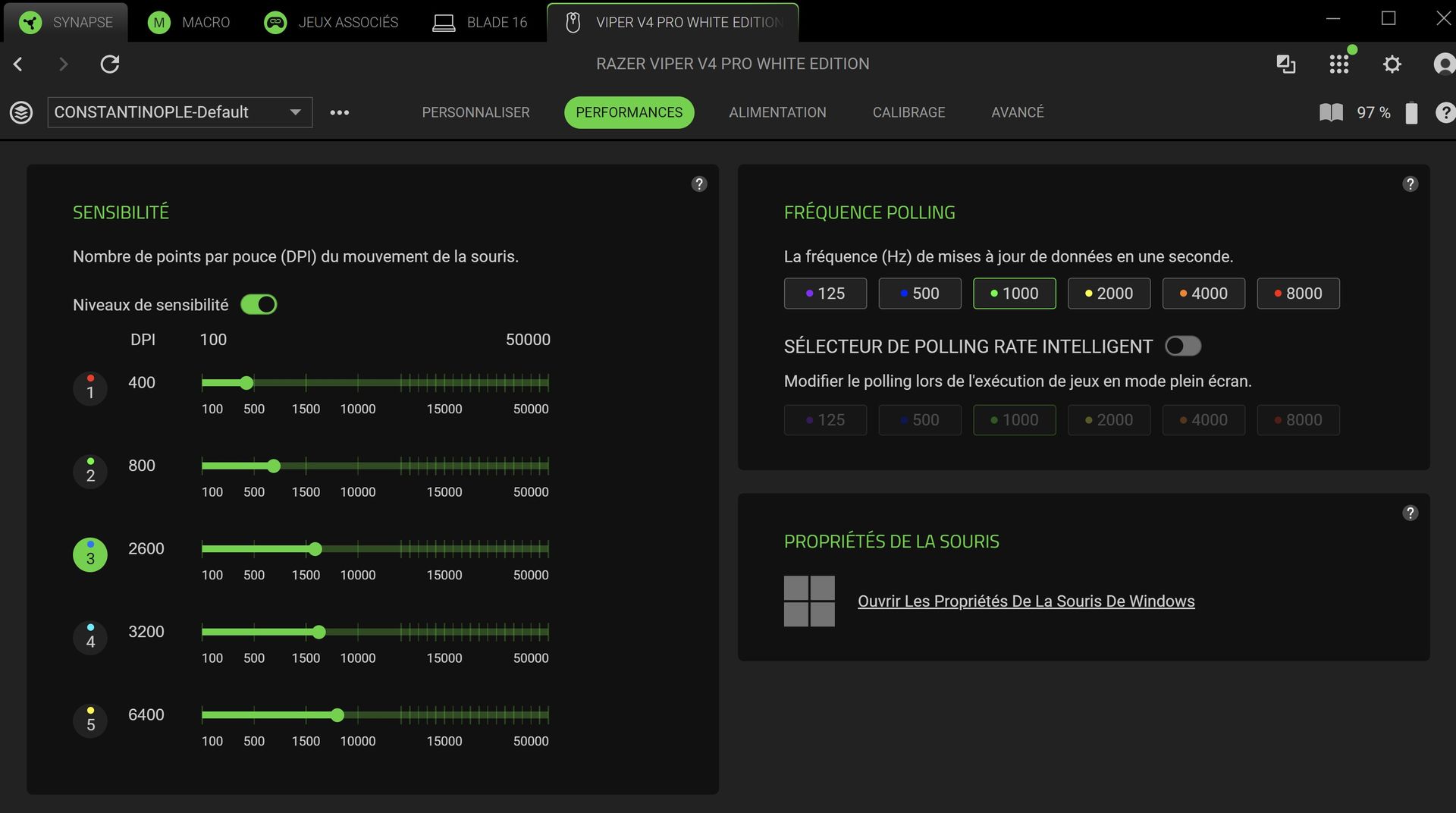Select DPI stage 4 circle

pyautogui.click(x=90, y=638)
